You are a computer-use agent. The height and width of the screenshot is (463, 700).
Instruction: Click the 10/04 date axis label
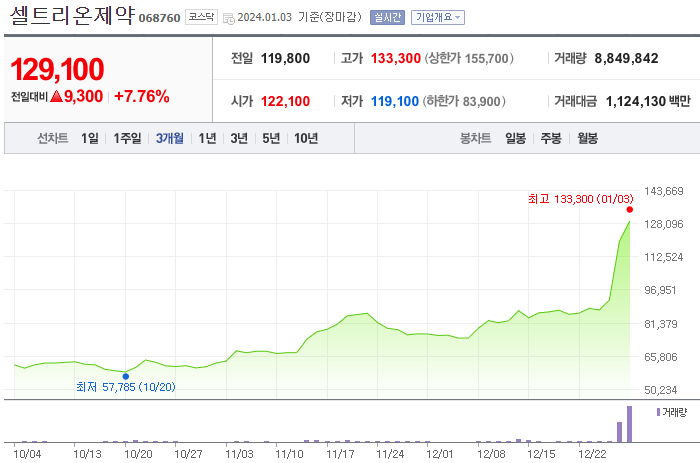pos(27,454)
